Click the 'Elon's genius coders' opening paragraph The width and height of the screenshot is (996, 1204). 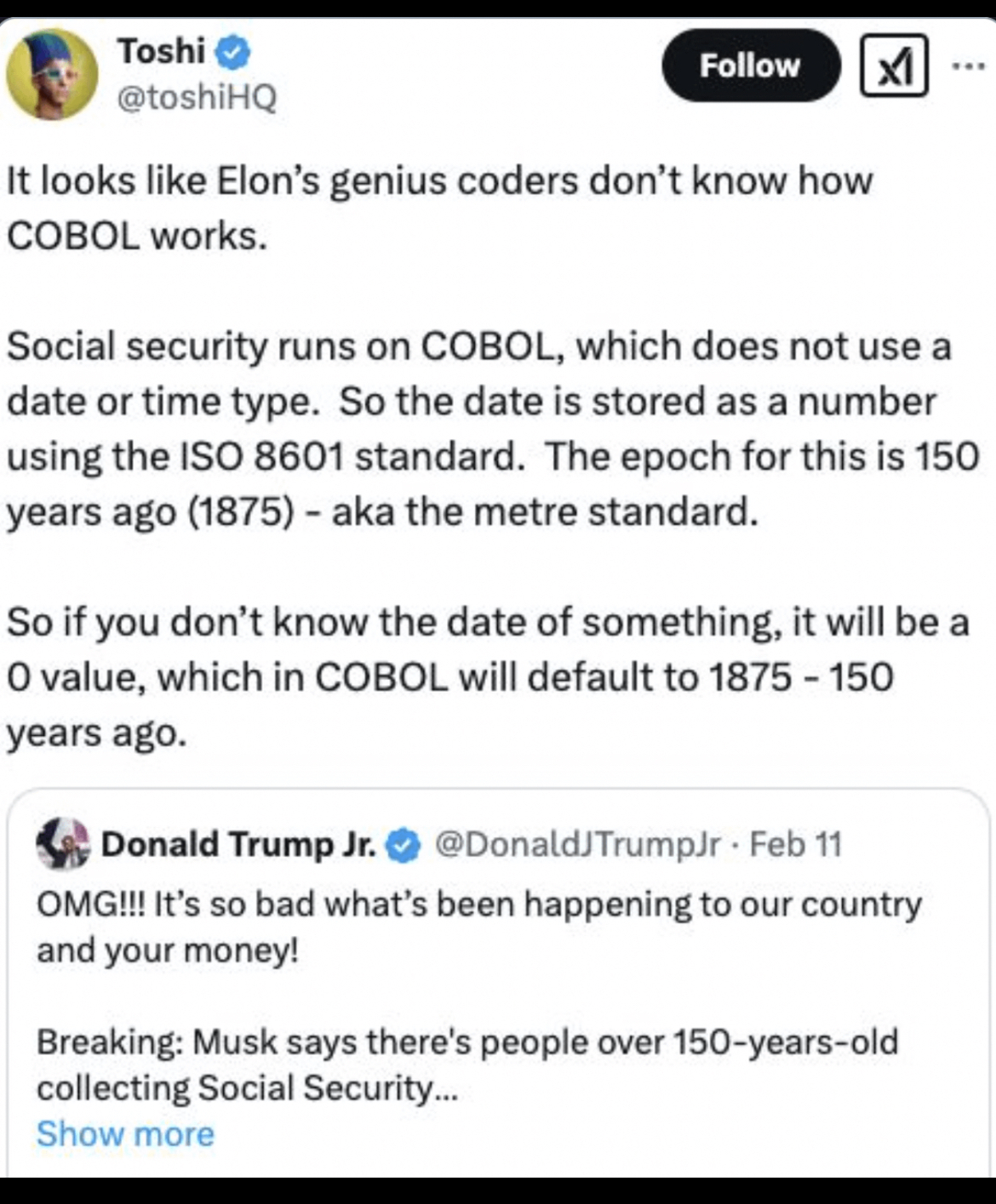pyautogui.click(x=440, y=208)
